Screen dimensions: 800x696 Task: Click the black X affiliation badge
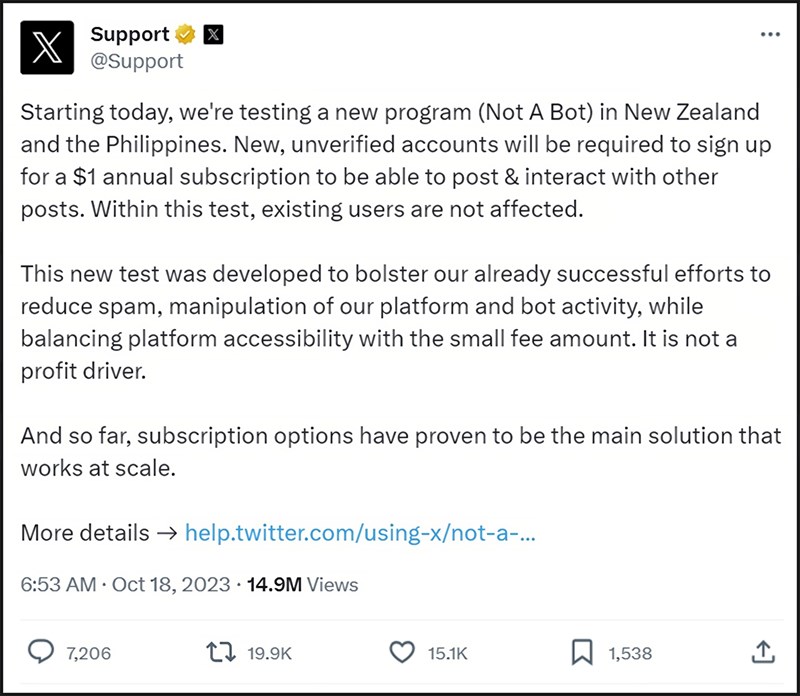(x=213, y=34)
